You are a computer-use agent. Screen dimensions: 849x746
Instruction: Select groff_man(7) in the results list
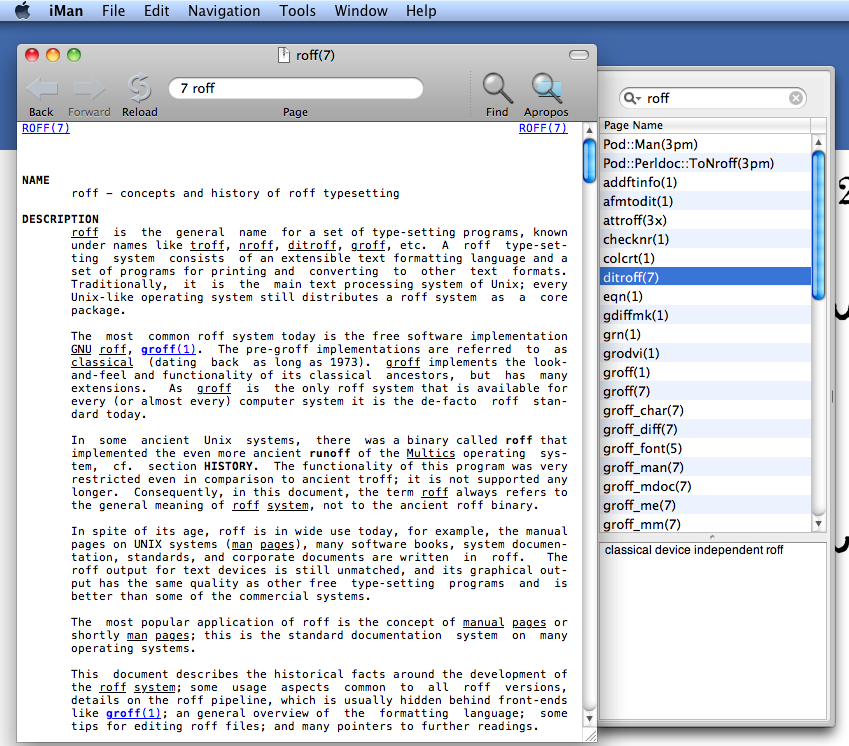644,467
